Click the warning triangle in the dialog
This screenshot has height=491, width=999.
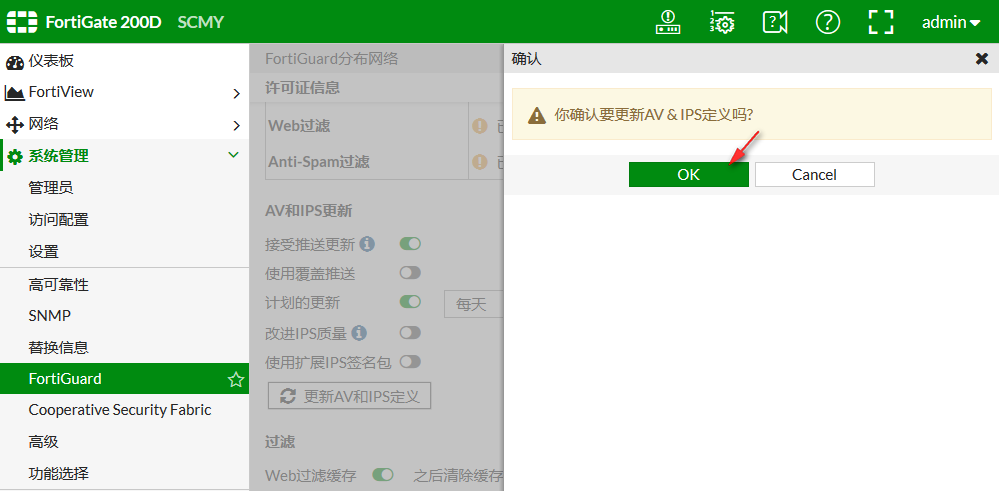click(537, 115)
